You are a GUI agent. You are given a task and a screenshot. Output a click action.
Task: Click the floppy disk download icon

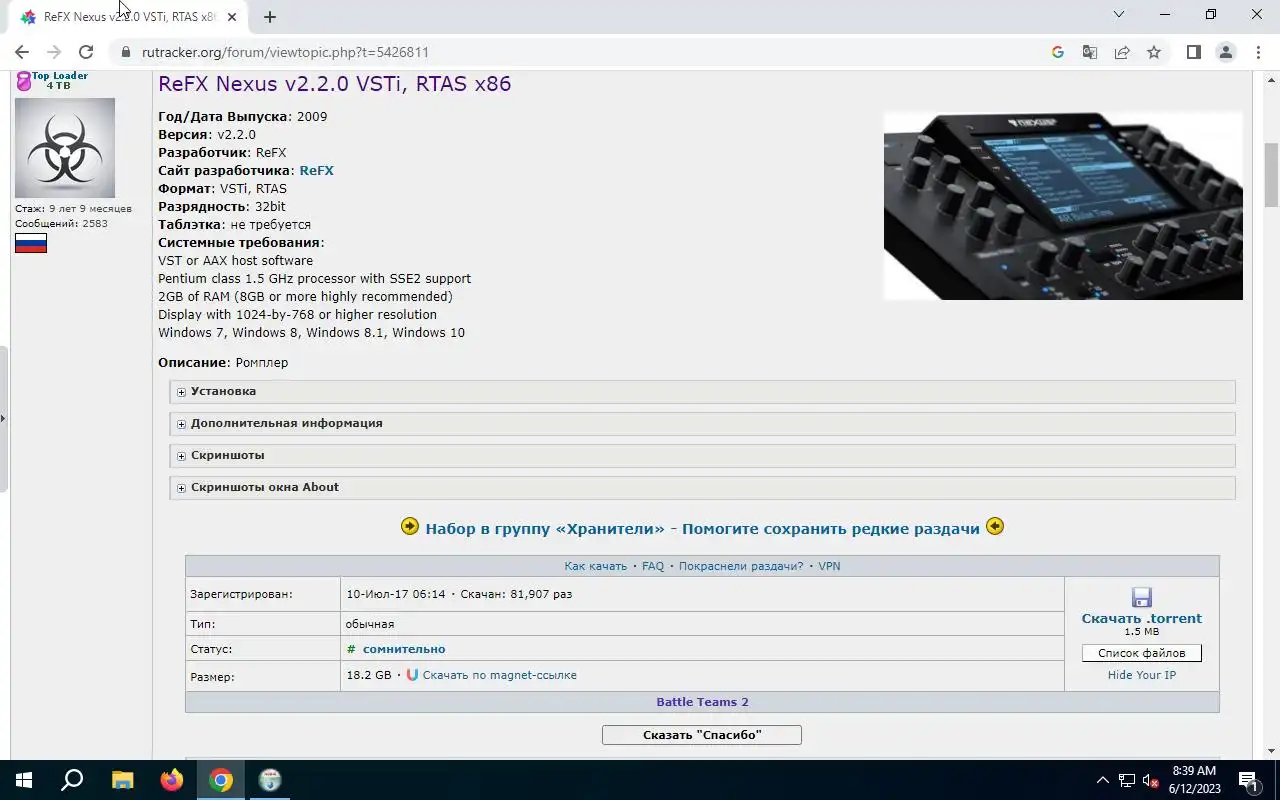point(1142,598)
